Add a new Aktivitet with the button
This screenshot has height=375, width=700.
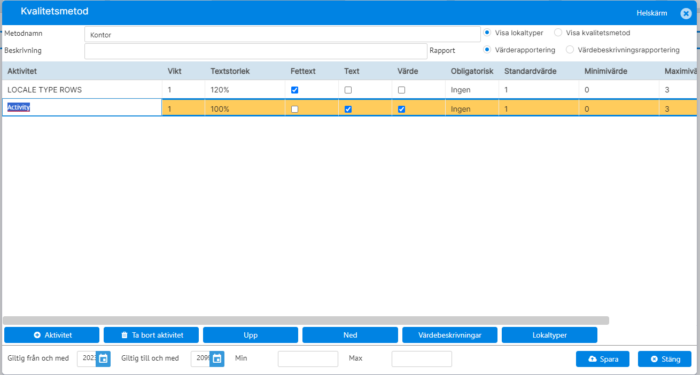(52, 335)
